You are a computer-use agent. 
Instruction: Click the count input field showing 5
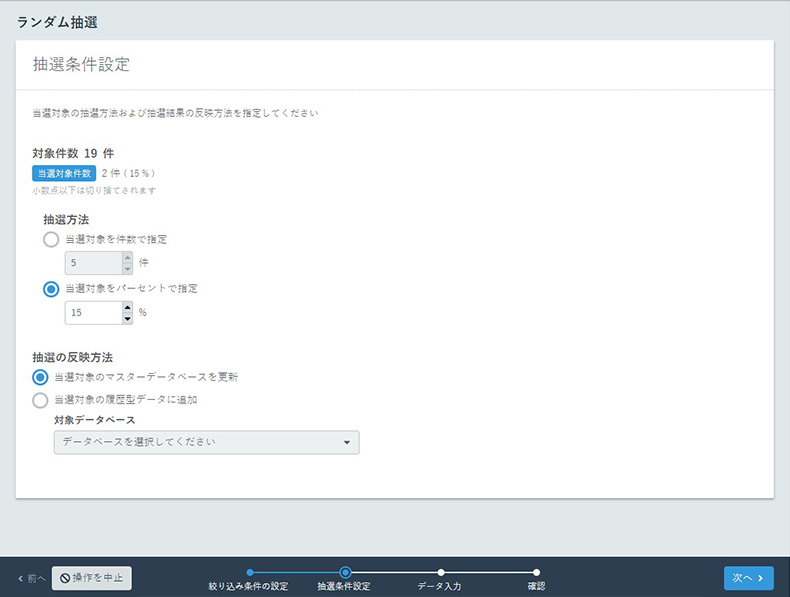tap(94, 263)
